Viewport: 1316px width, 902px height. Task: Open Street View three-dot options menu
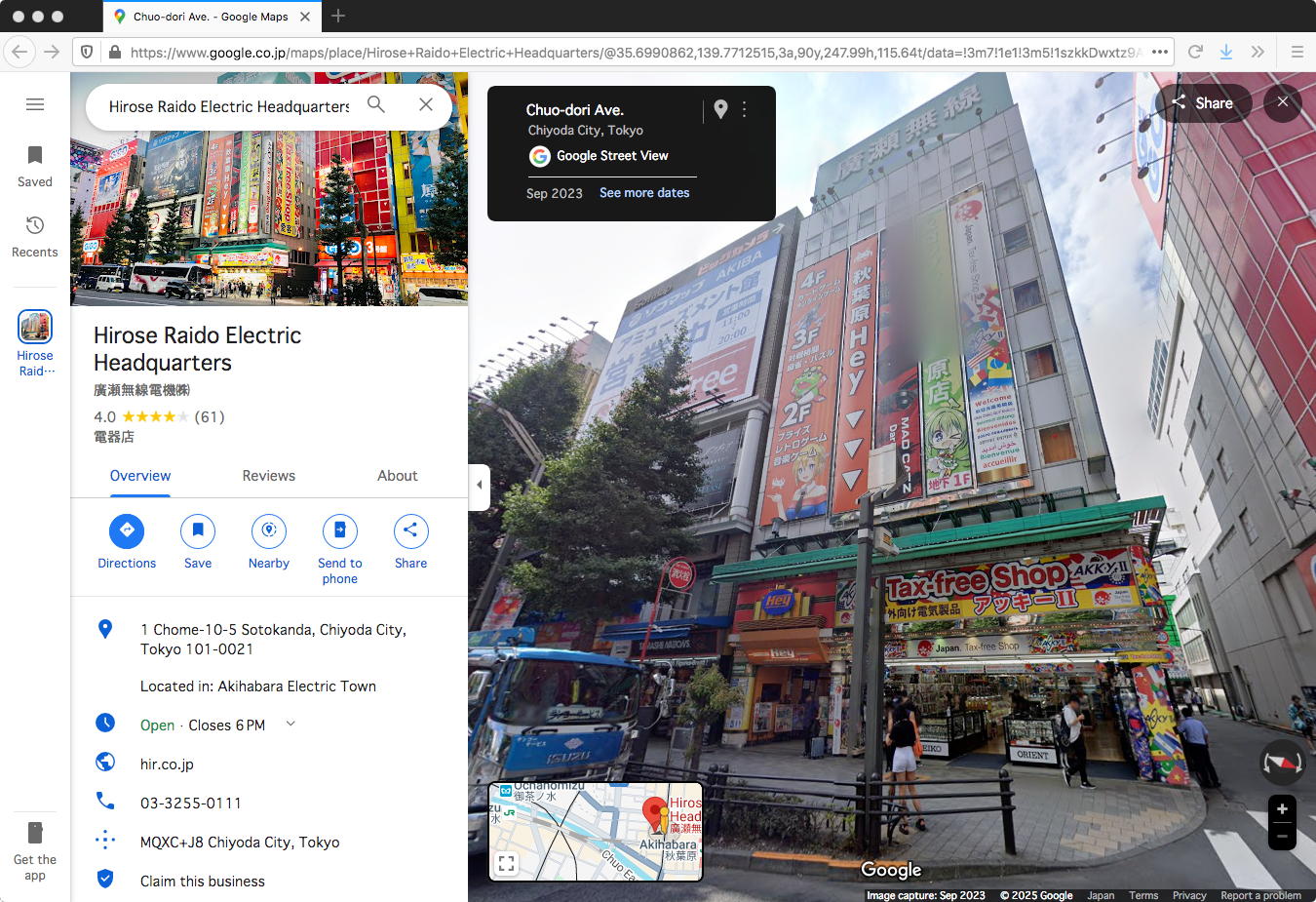tap(744, 110)
